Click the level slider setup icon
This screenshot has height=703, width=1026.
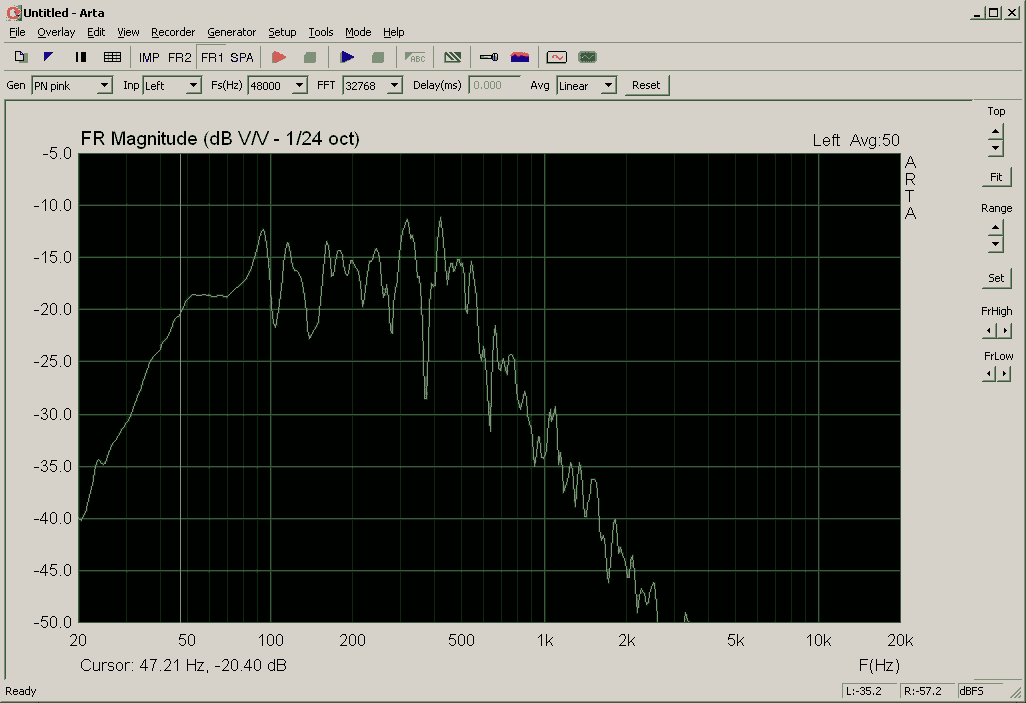489,57
